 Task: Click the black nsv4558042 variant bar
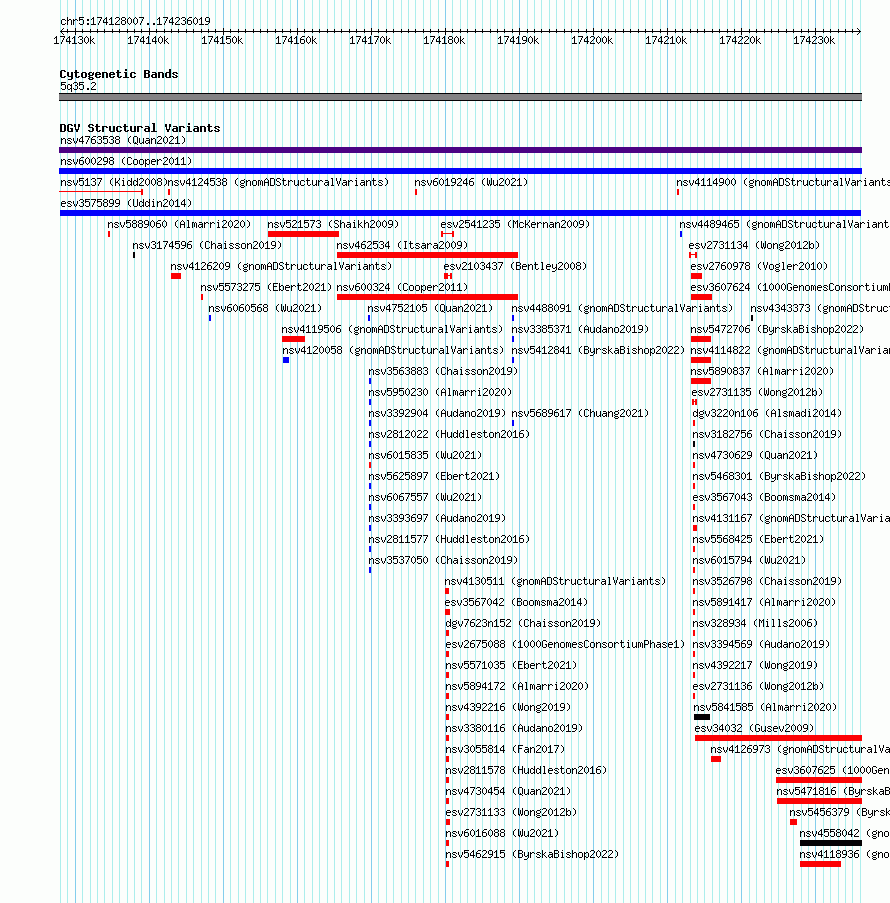point(831,843)
